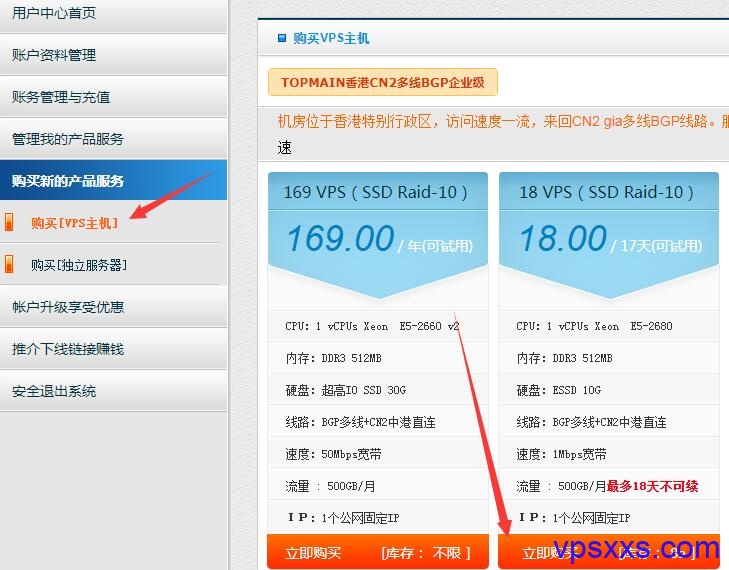Screen dimensions: 729x570
Task: Select 管理我的产品服务 menu entry
Action: (x=68, y=139)
